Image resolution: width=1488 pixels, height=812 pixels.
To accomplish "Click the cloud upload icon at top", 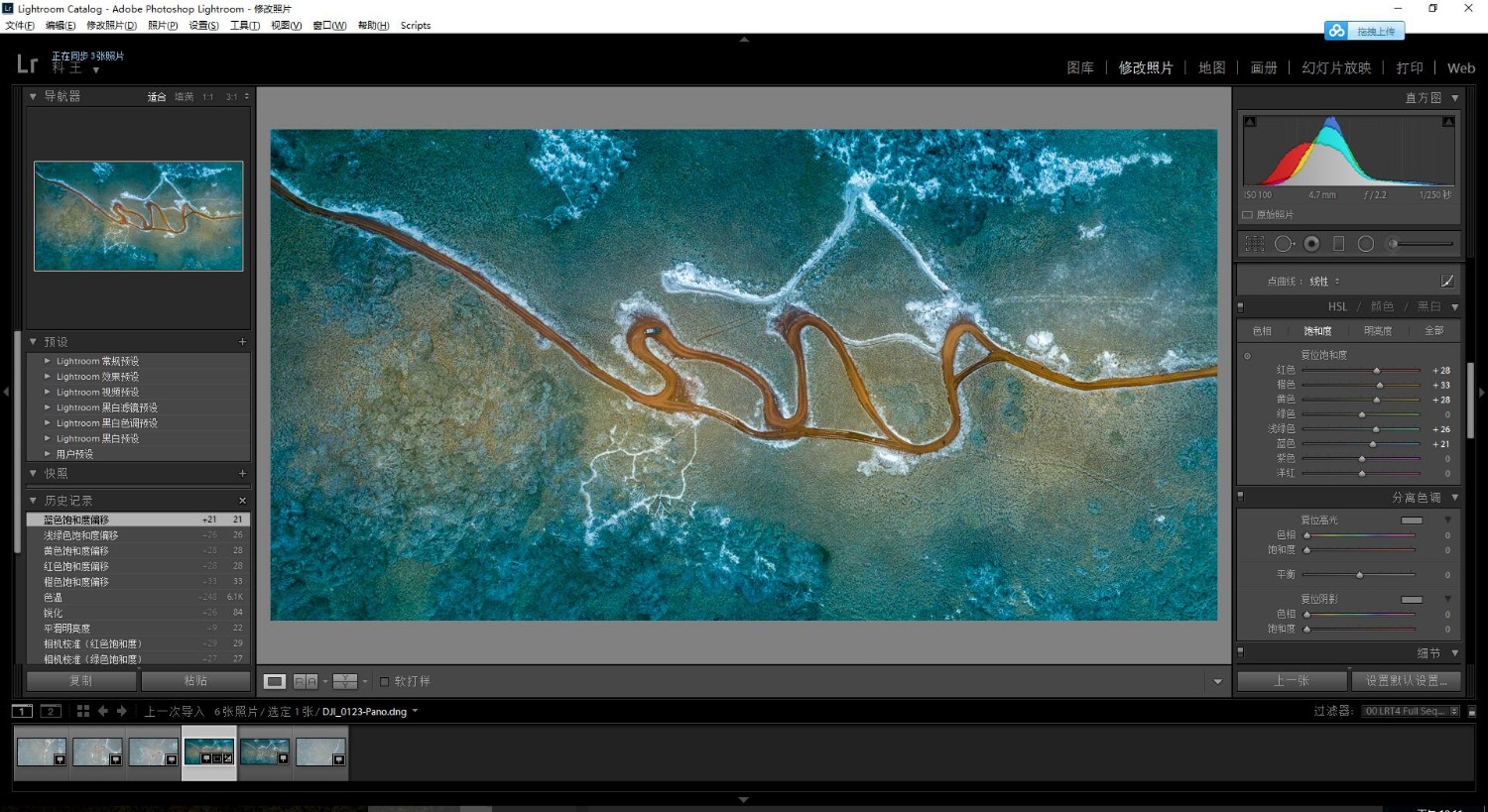I will (x=1337, y=31).
